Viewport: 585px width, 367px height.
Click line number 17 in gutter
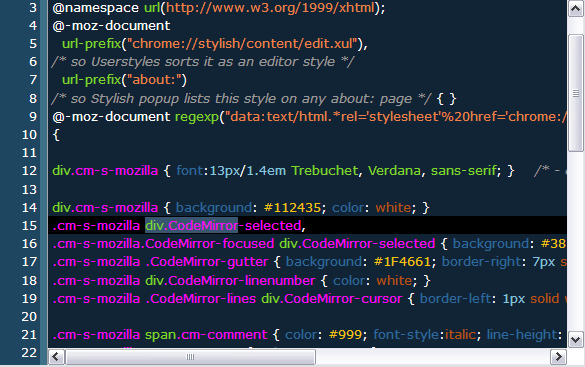[x=29, y=262]
